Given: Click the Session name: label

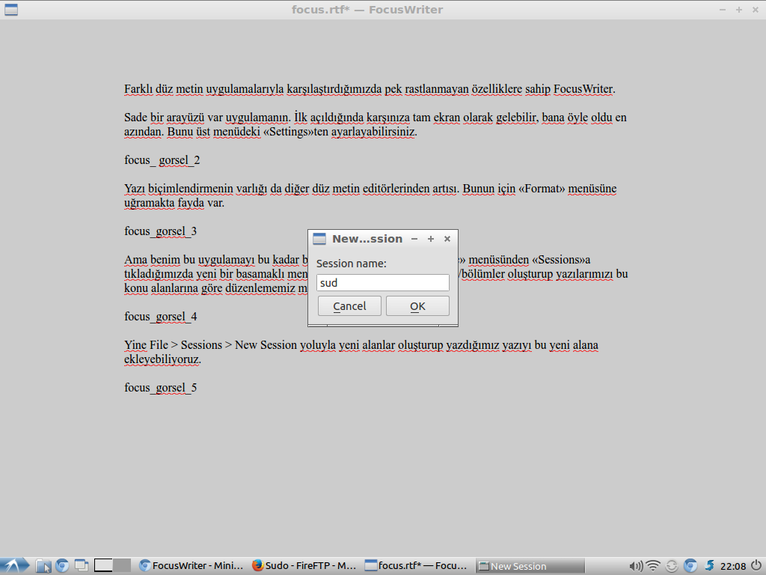Looking at the screenshot, I should pyautogui.click(x=351, y=264).
